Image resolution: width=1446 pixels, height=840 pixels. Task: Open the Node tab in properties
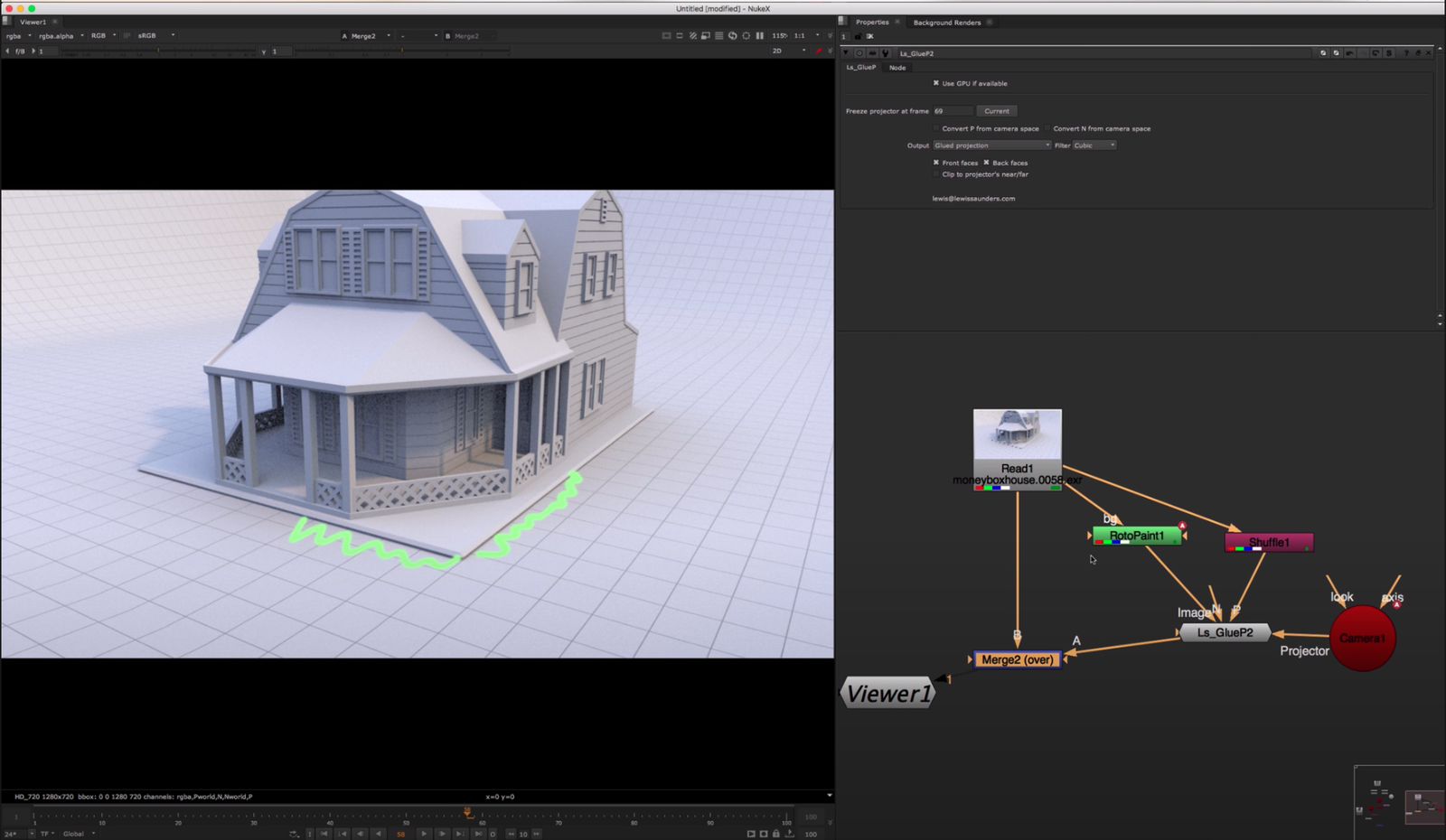pos(897,68)
